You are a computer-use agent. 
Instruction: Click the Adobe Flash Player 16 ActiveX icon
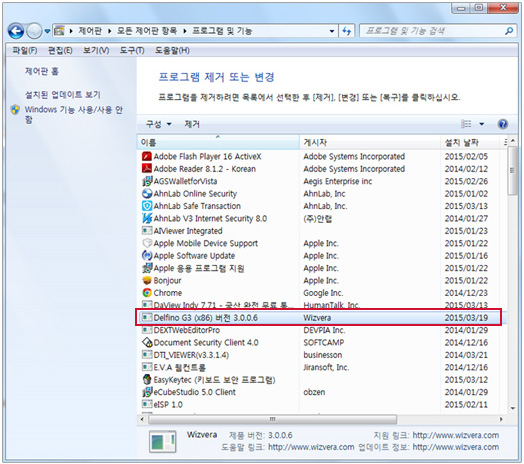[x=147, y=156]
